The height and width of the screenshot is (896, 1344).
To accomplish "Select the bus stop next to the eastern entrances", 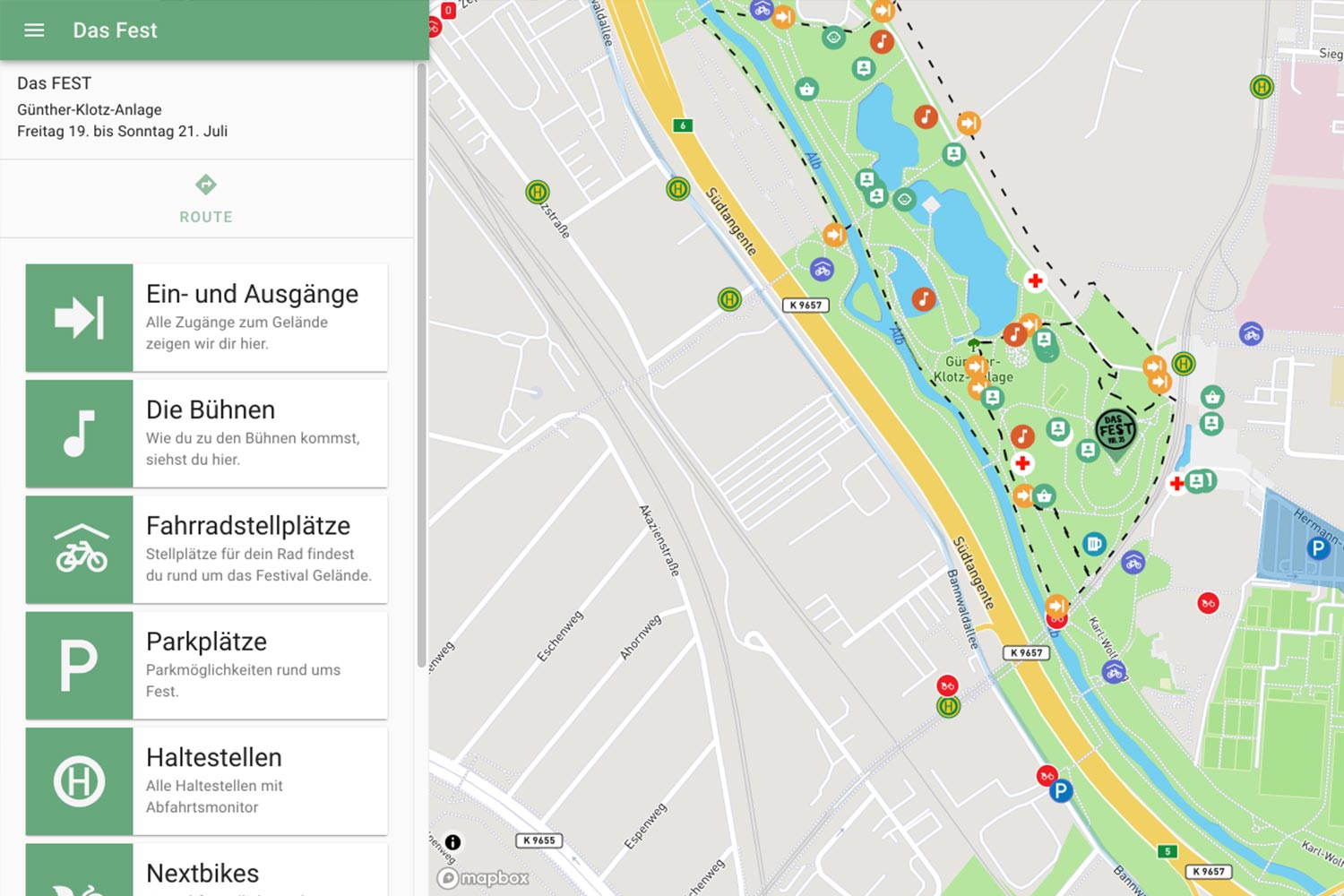I will pos(1184,364).
